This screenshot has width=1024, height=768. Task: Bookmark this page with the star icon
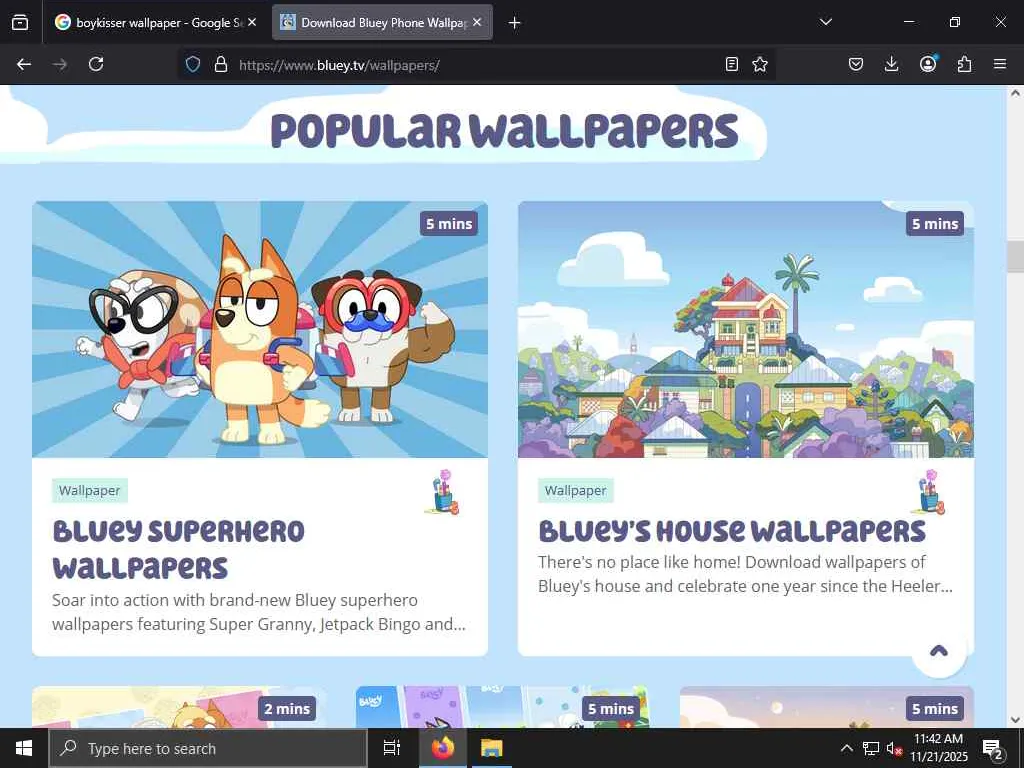point(760,64)
